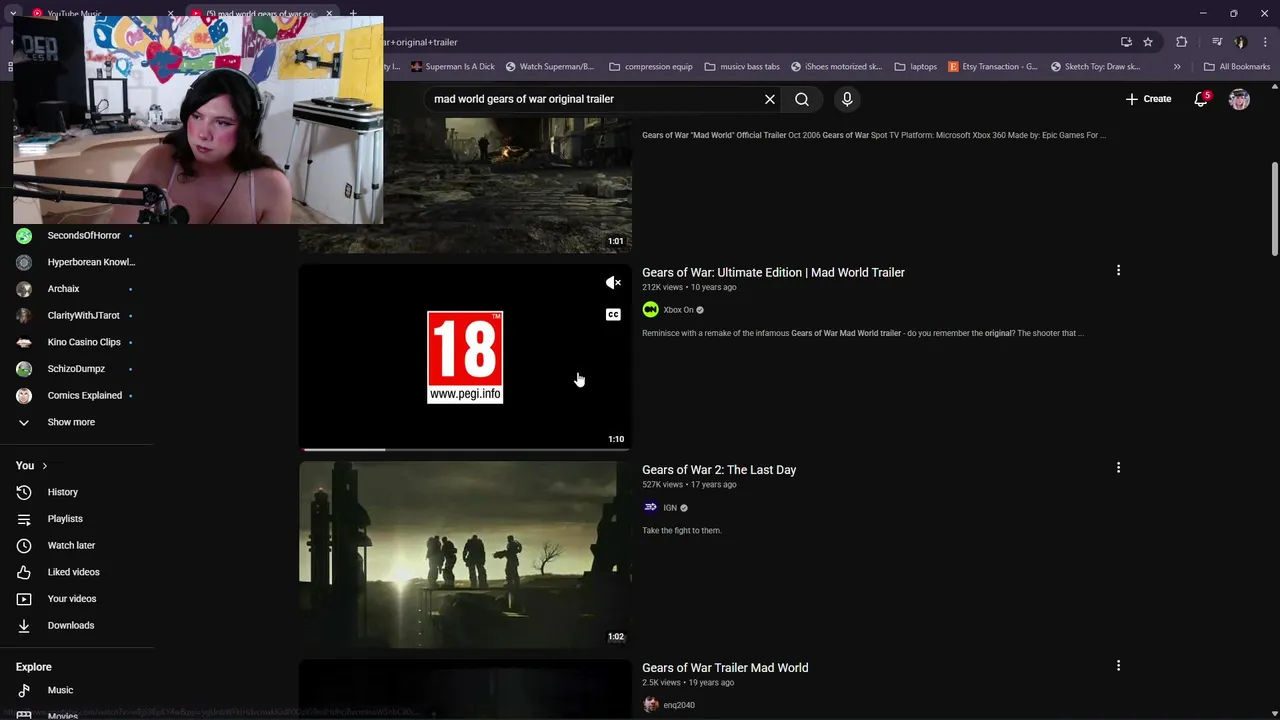Open the Gears of War Trailer Mad World title
The image size is (1280, 720).
[x=725, y=668]
